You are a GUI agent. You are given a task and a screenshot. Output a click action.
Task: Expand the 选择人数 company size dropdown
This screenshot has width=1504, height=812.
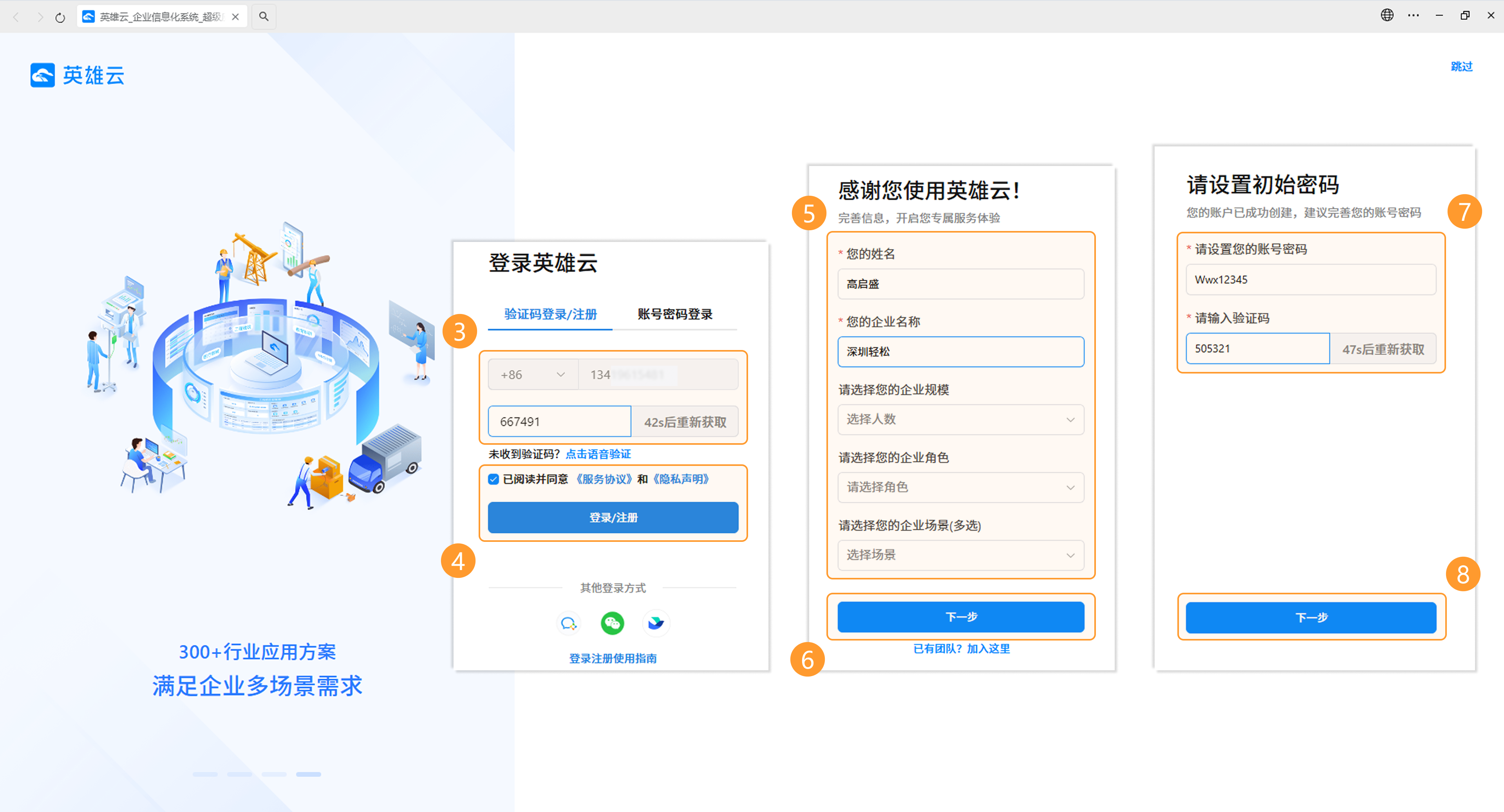(x=961, y=419)
